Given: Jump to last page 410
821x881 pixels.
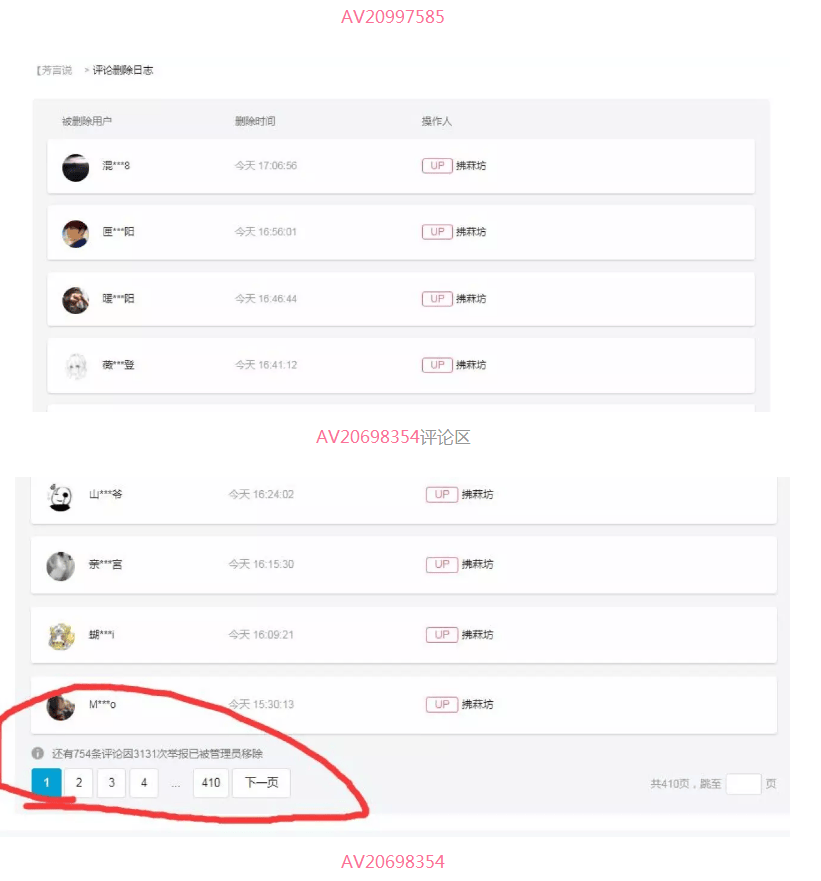Looking at the screenshot, I should (211, 783).
